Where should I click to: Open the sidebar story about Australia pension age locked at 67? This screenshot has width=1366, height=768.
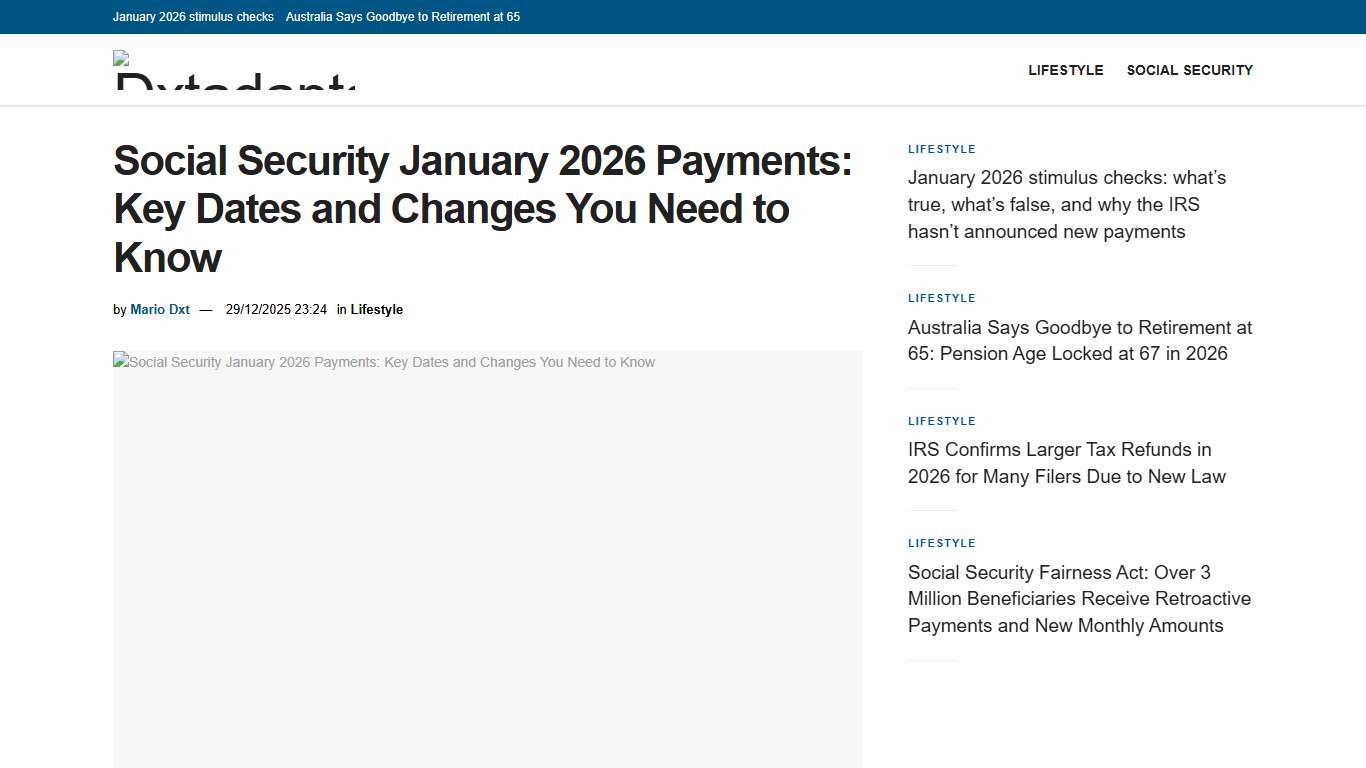click(1079, 340)
